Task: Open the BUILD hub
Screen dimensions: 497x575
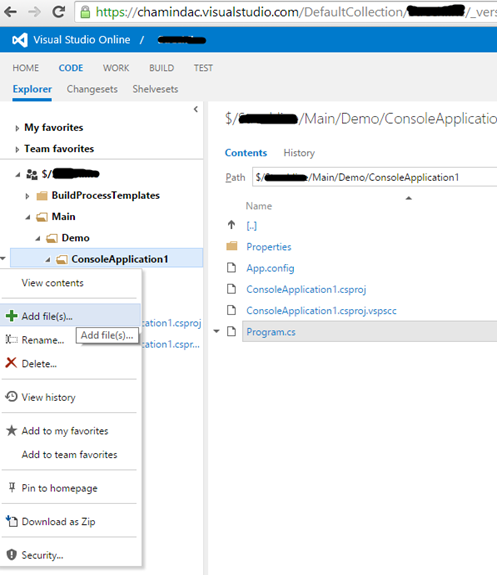Action: [161, 68]
